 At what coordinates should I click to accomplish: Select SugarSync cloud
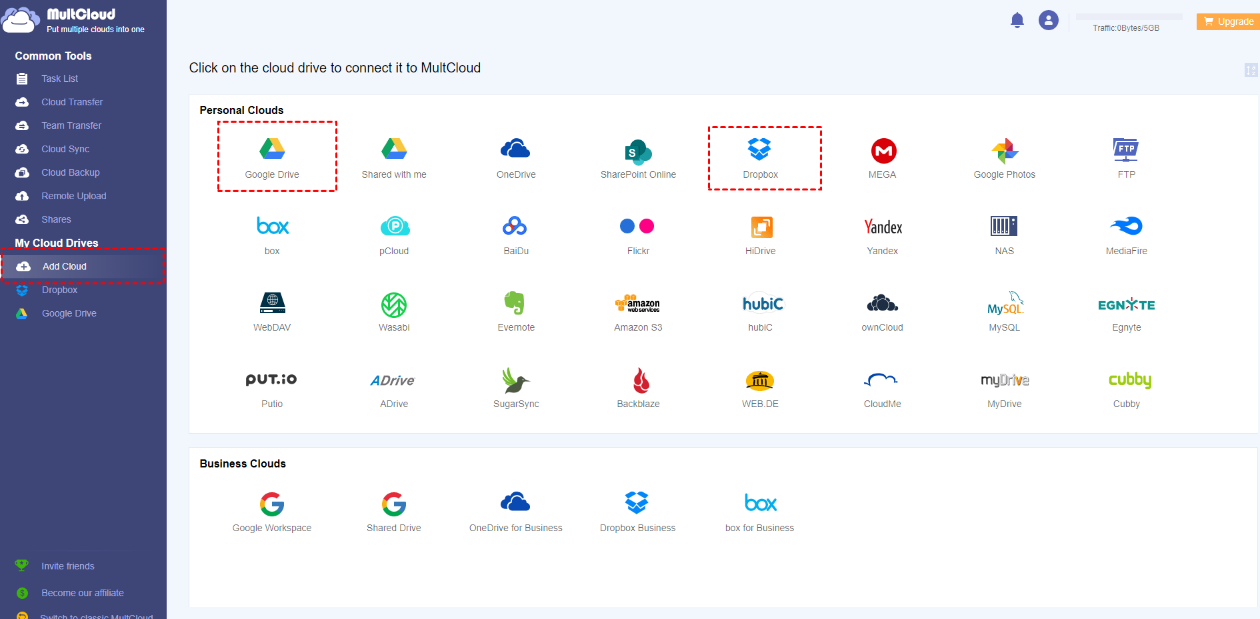pos(516,389)
